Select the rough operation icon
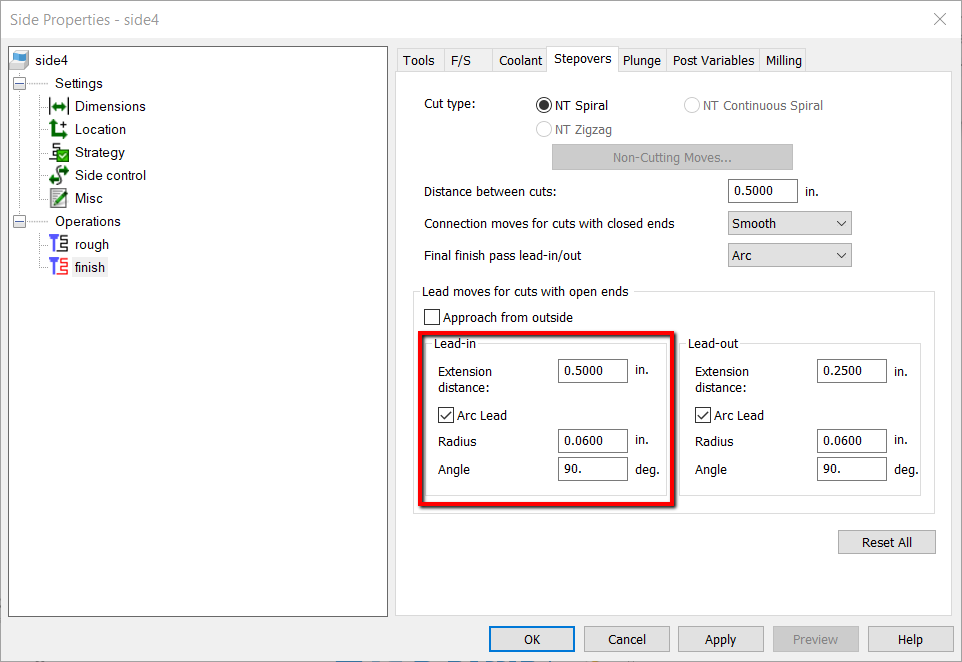Screen dimensions: 962x662 pyautogui.click(x=58, y=243)
